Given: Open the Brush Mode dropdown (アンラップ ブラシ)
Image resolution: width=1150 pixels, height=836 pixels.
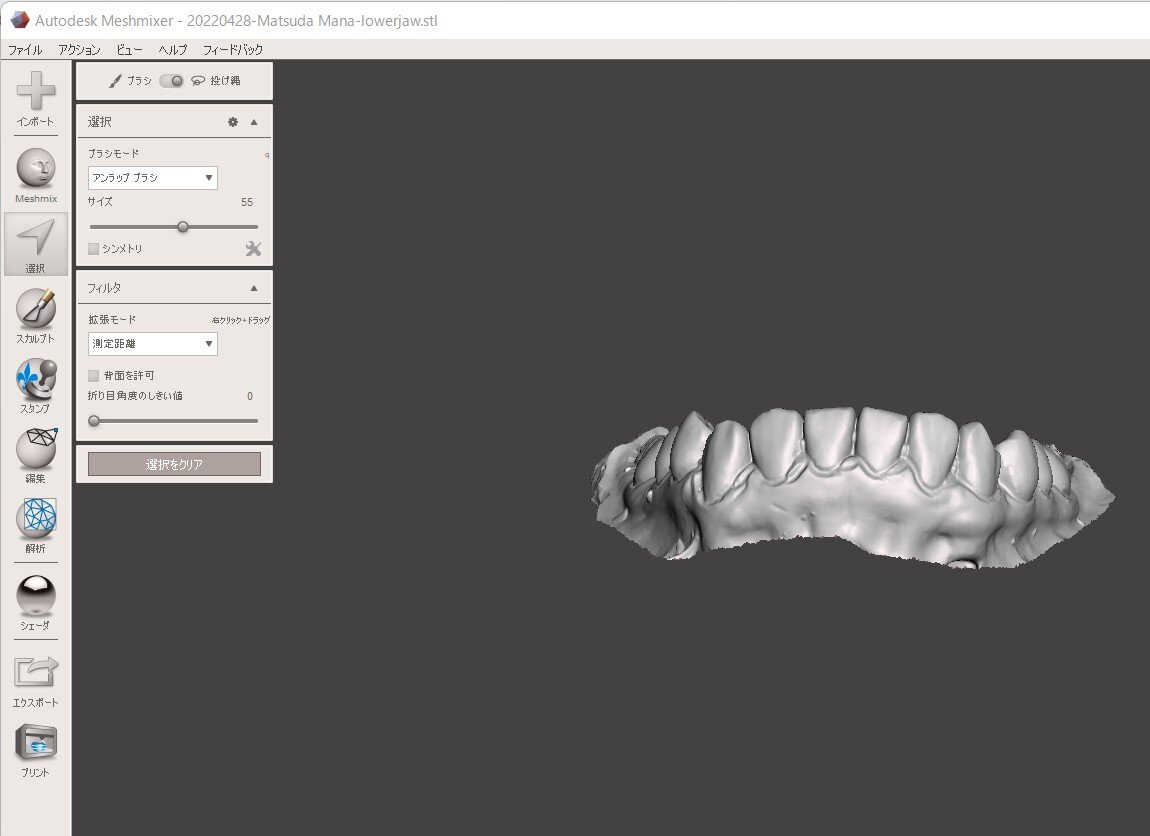Looking at the screenshot, I should point(153,177).
